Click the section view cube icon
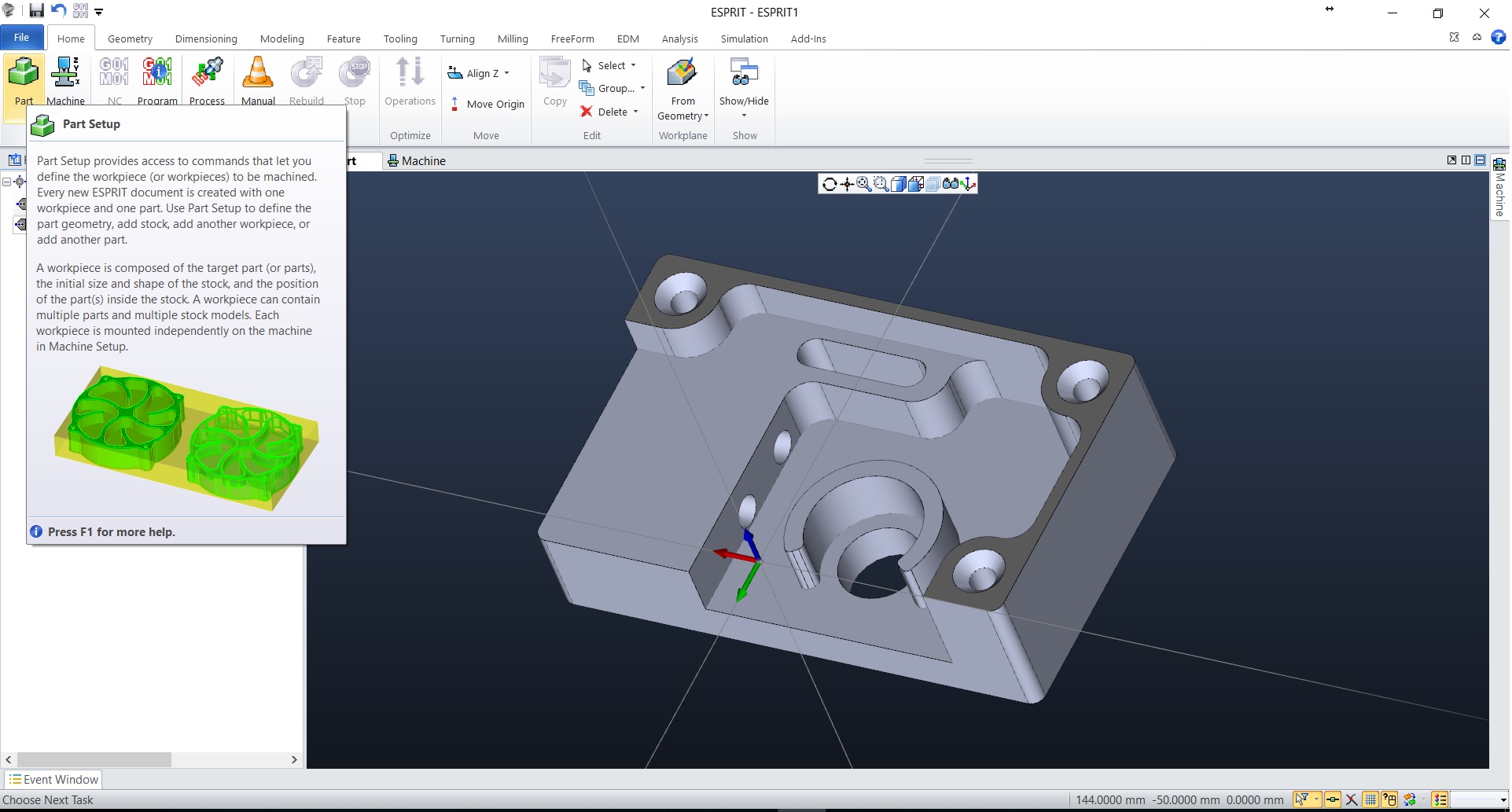This screenshot has height=812, width=1512. click(x=916, y=184)
